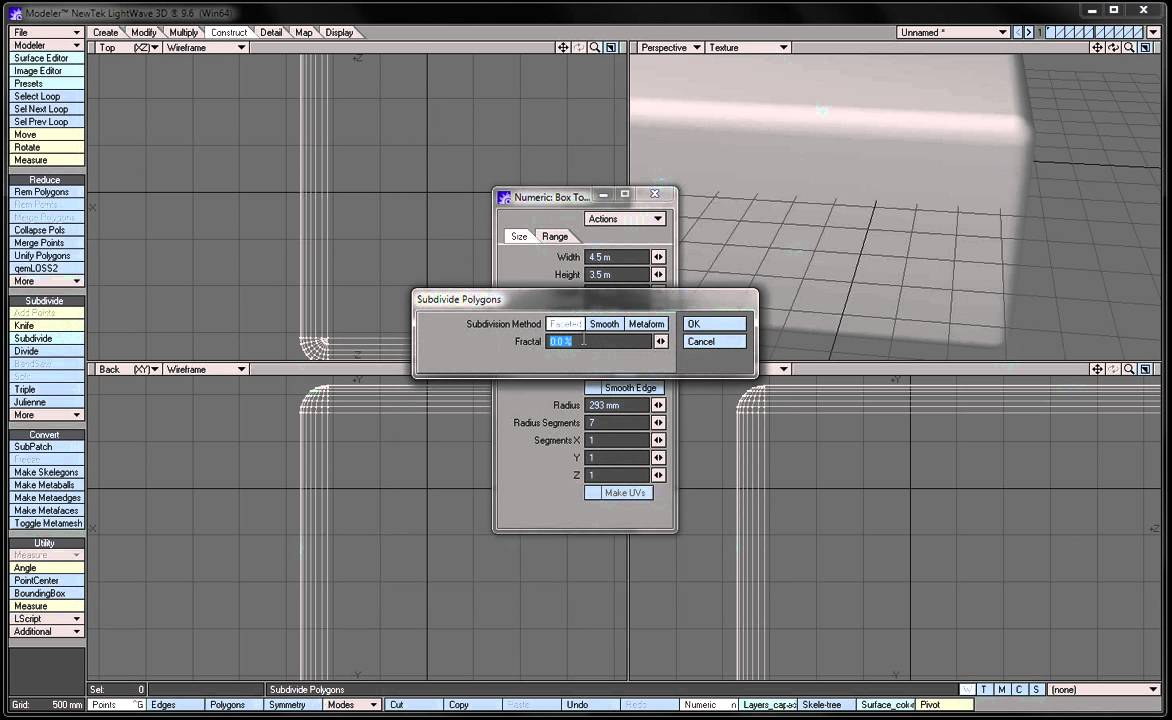Screen dimensions: 1172x720
Task: Toggle M morph map mode button
Action: [1002, 689]
